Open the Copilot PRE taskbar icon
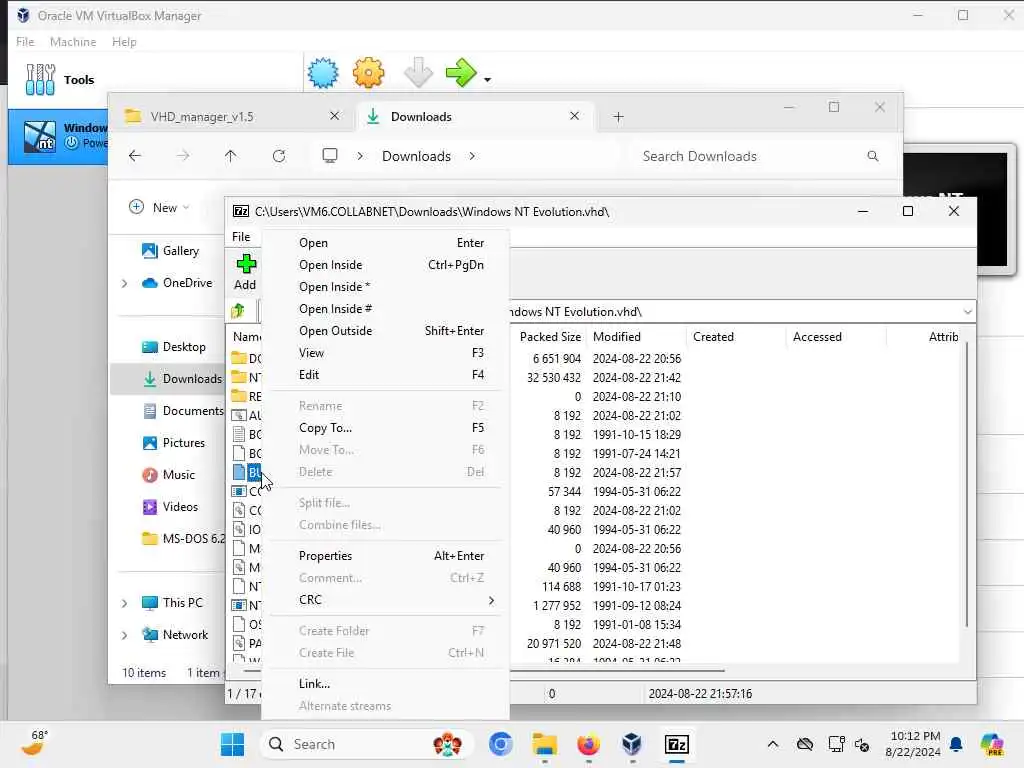 992,744
